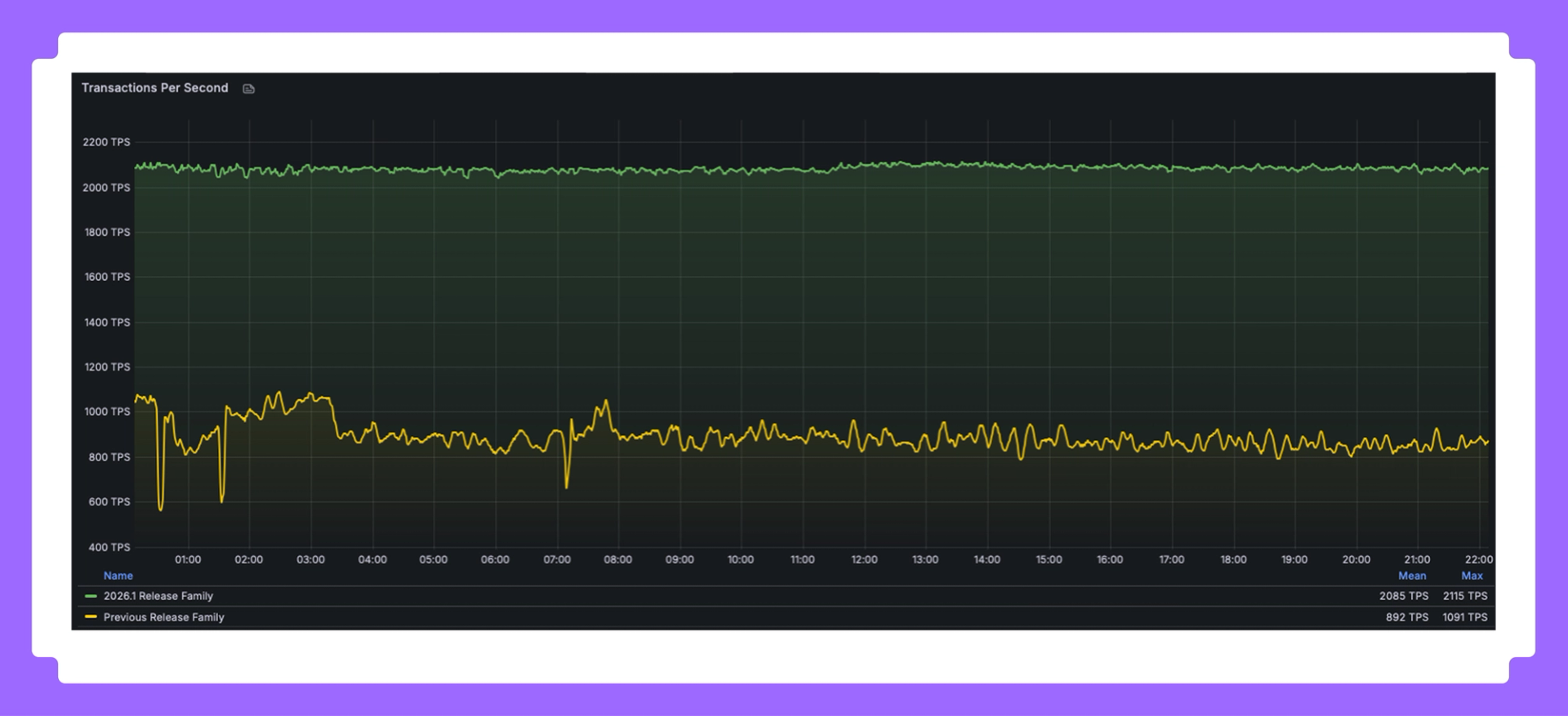Click the 400 TPS y-axis label
Viewport: 1568px width, 716px height.
(x=109, y=547)
